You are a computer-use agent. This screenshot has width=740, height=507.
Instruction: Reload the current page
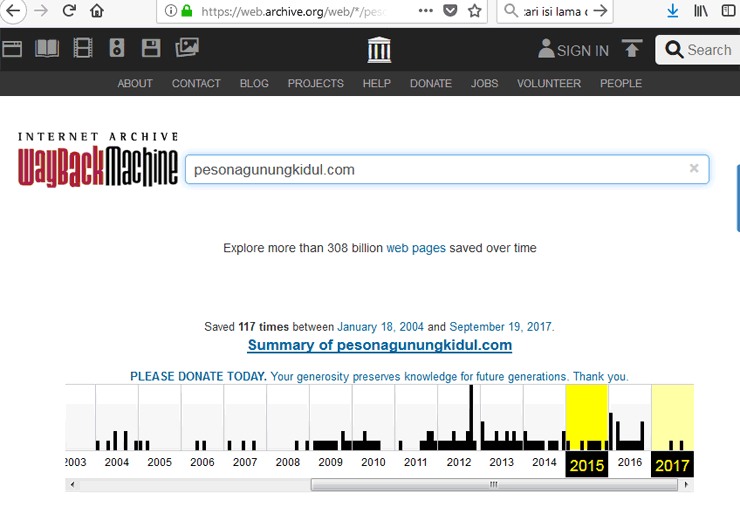[x=69, y=10]
